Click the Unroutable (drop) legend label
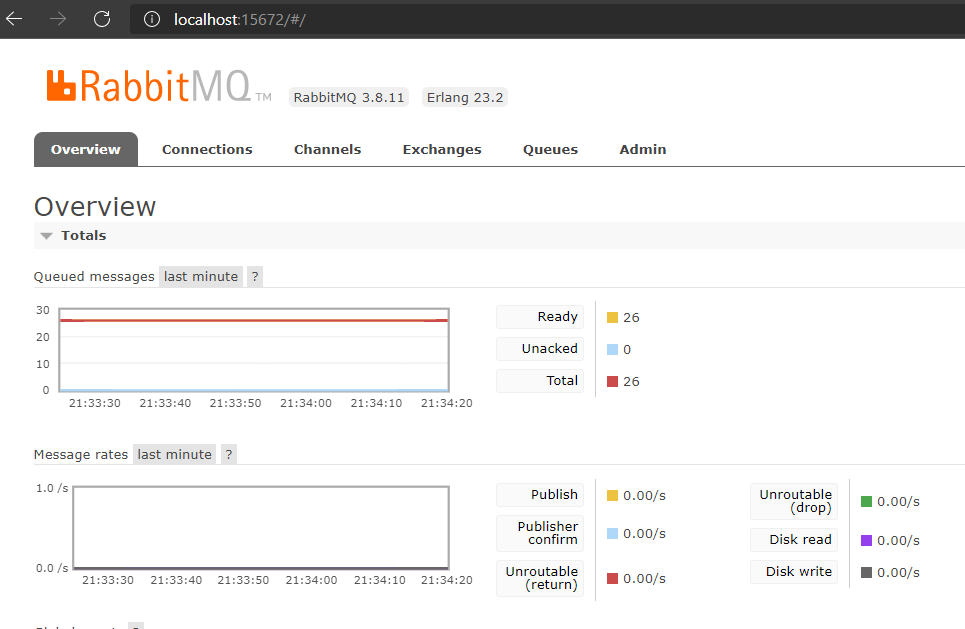This screenshot has width=965, height=629. 794,501
